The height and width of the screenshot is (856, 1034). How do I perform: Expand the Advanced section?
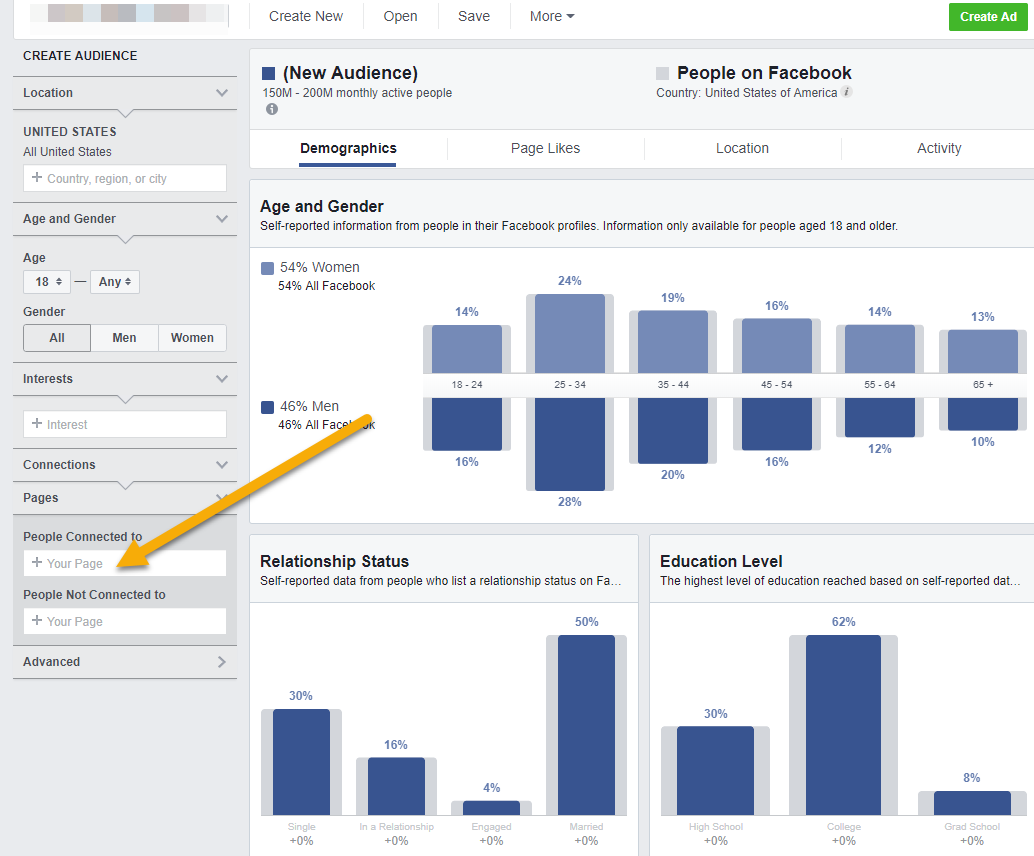(x=222, y=662)
